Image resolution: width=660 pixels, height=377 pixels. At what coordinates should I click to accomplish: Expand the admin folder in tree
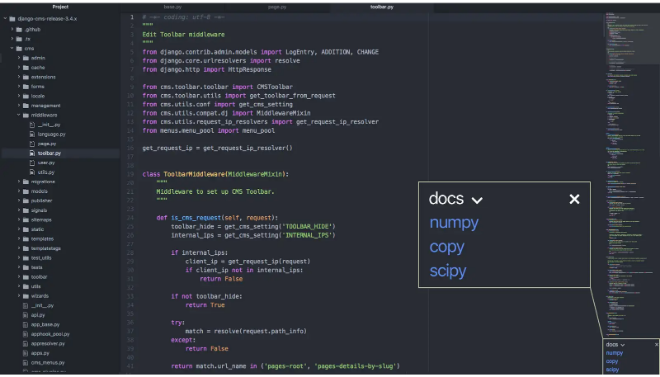19,58
